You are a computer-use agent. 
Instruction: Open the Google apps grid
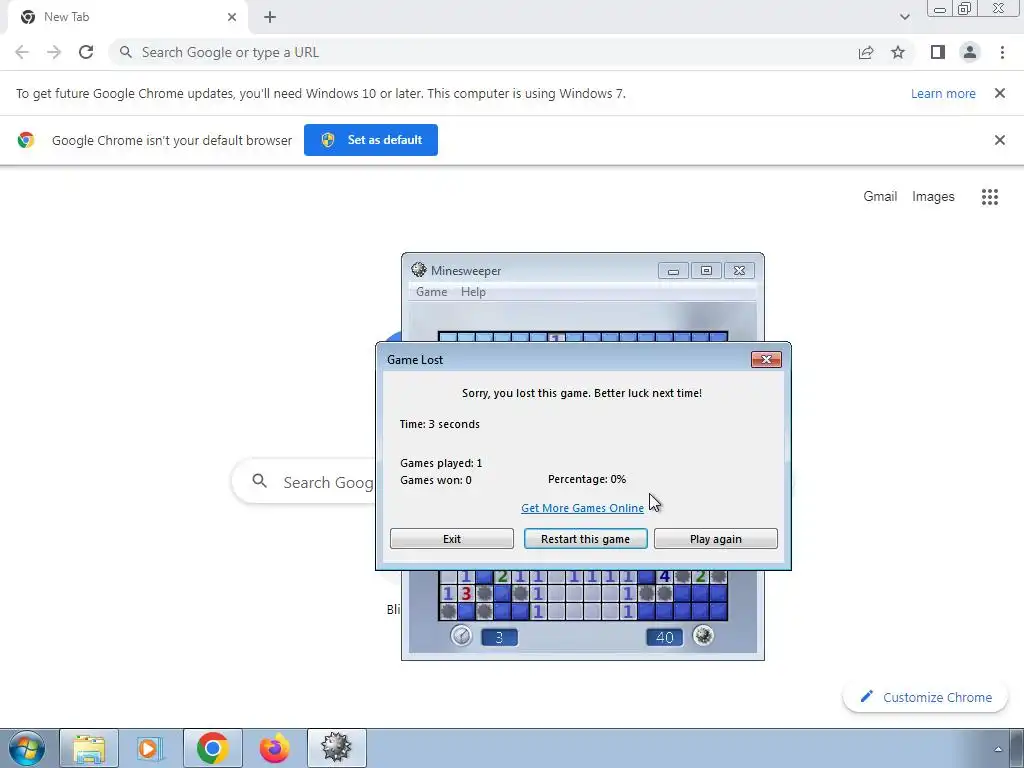(x=990, y=197)
